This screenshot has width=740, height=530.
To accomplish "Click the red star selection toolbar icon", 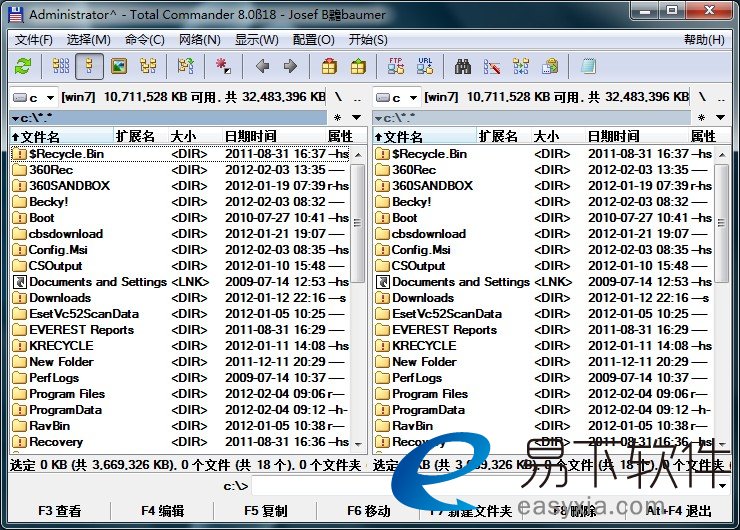I will coord(223,66).
